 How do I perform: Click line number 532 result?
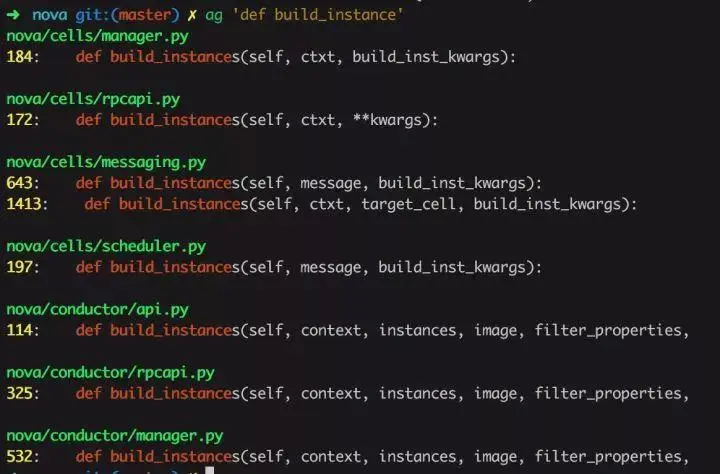click(19, 457)
